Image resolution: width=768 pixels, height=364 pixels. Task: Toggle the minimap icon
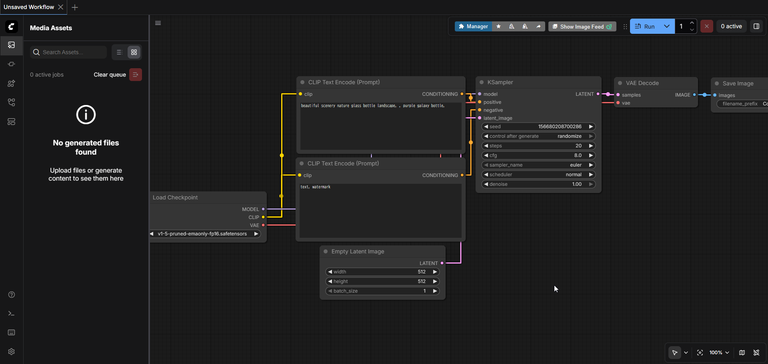coord(742,352)
